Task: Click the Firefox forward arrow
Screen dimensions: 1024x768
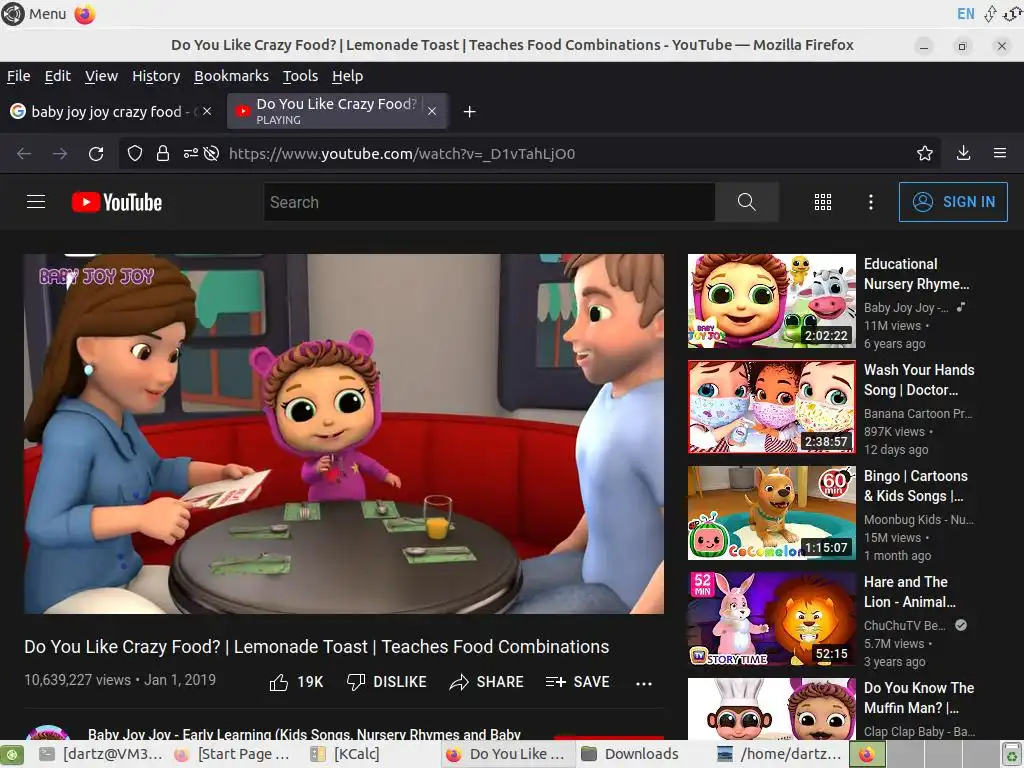Action: tap(60, 153)
